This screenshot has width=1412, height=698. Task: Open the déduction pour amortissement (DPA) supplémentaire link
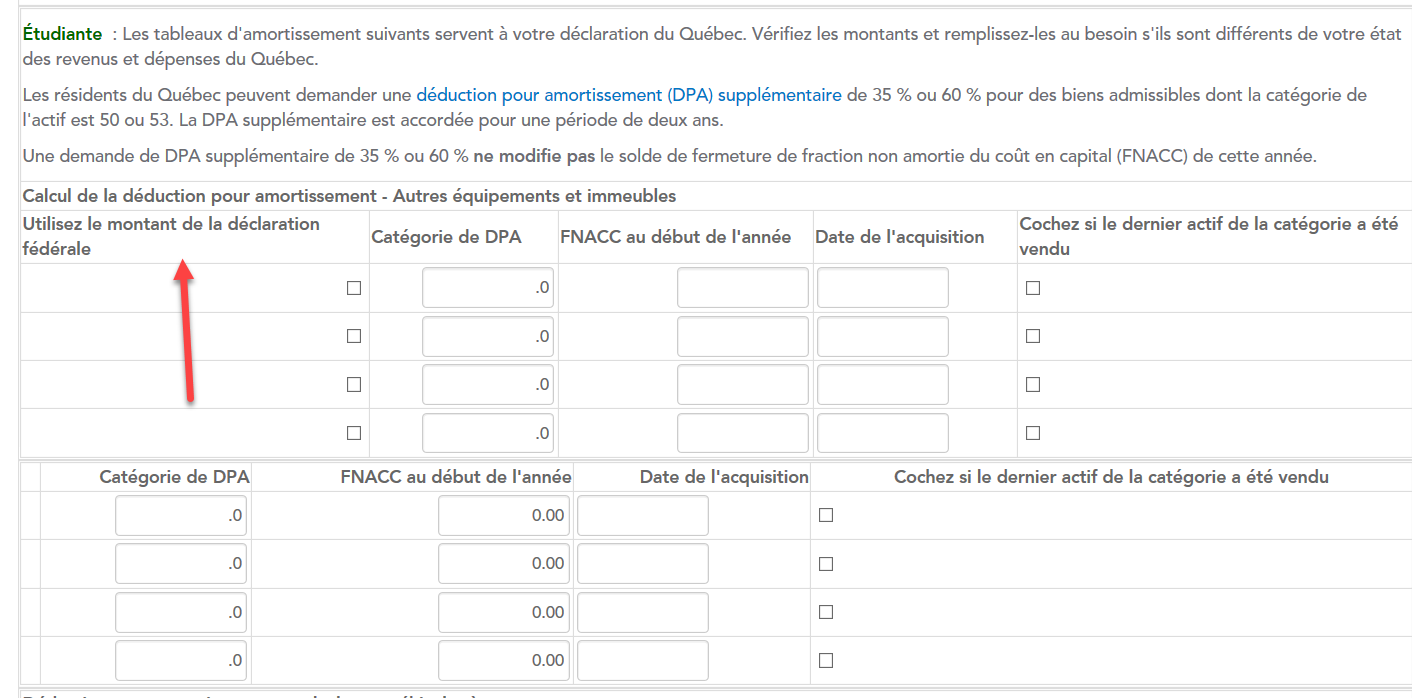coord(628,96)
